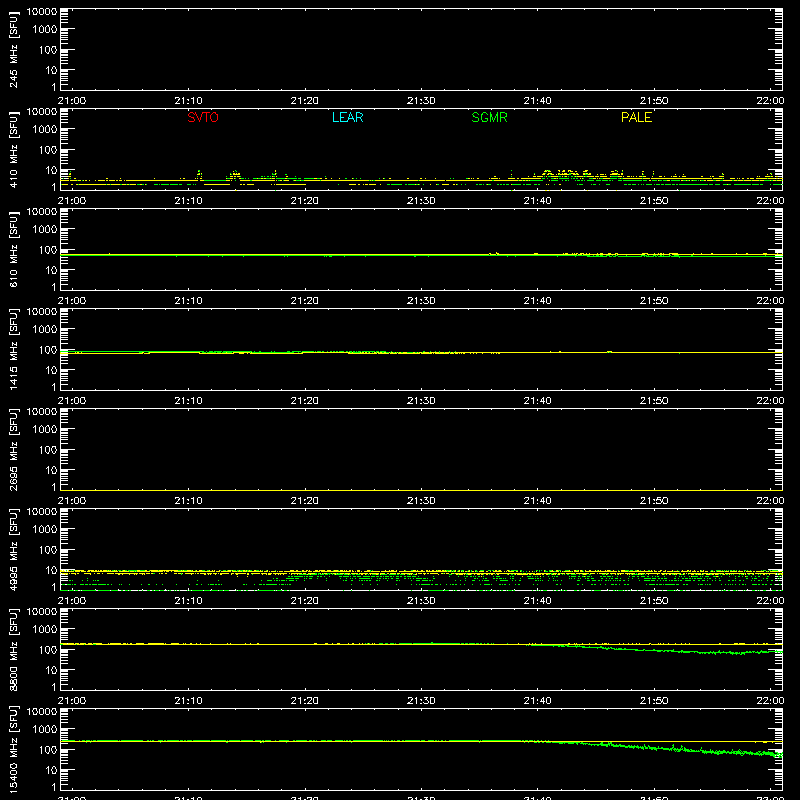Click 21:50 time label below 610 MHz panel

pyautogui.click(x=654, y=301)
